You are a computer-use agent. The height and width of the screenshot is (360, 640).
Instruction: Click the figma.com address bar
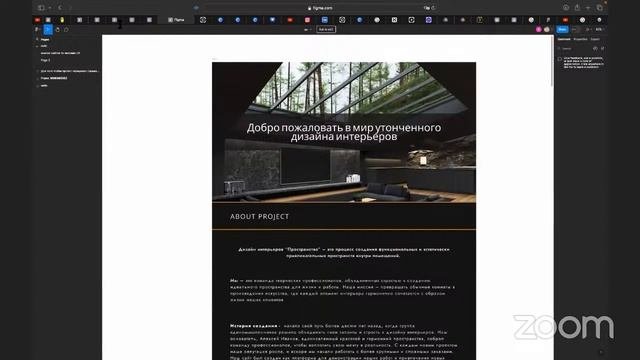[x=320, y=8]
